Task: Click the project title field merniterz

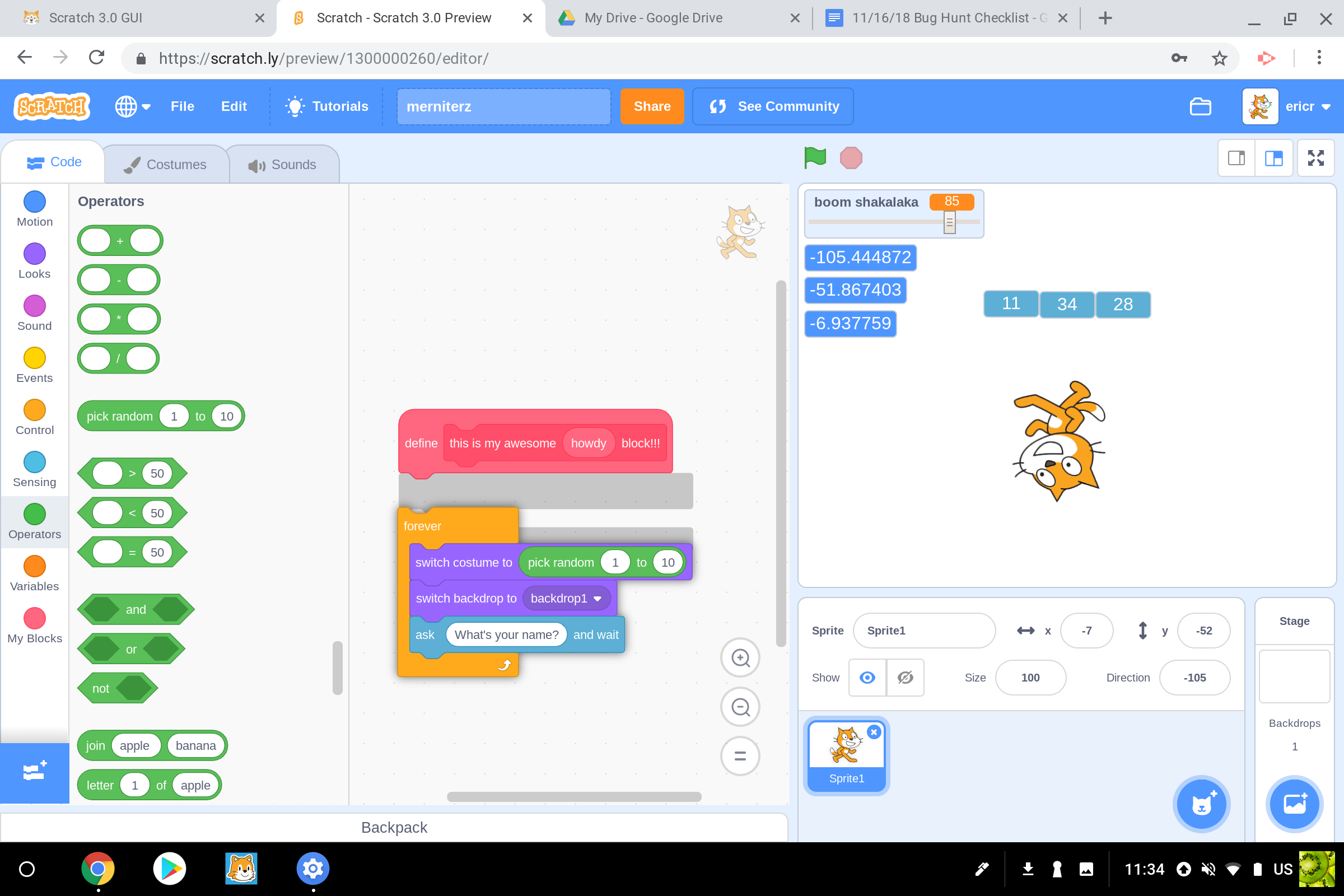Action: [503, 106]
